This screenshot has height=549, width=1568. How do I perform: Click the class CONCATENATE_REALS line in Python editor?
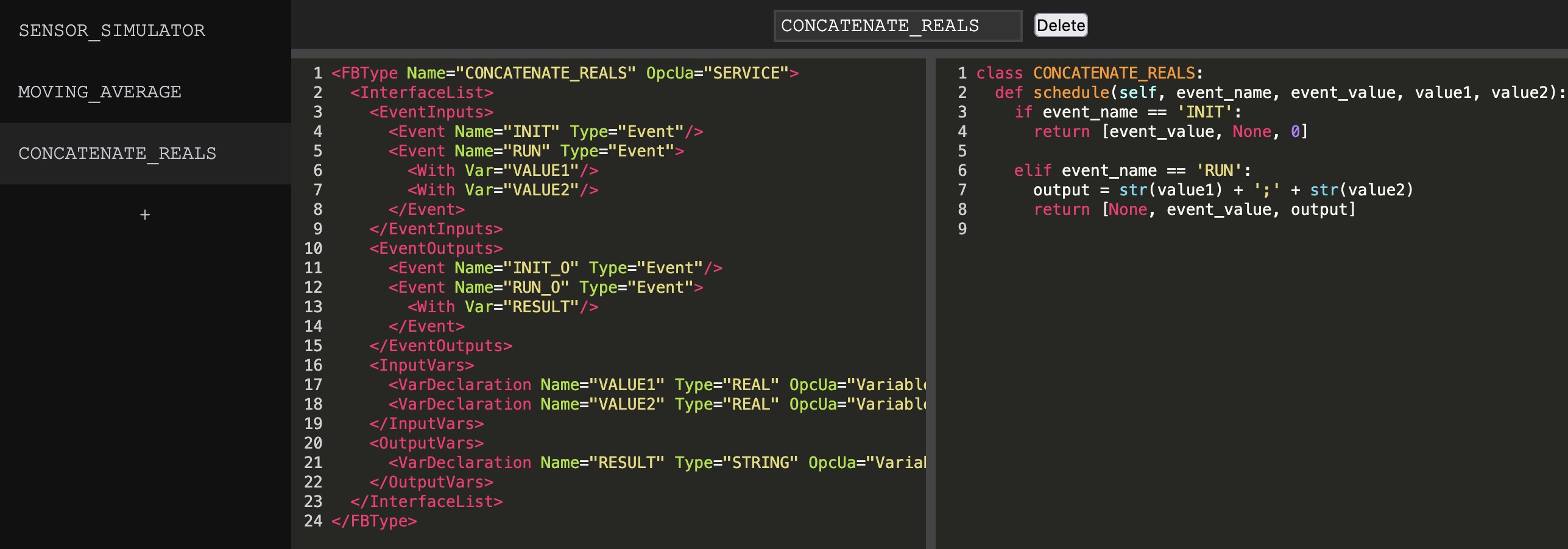1089,73
